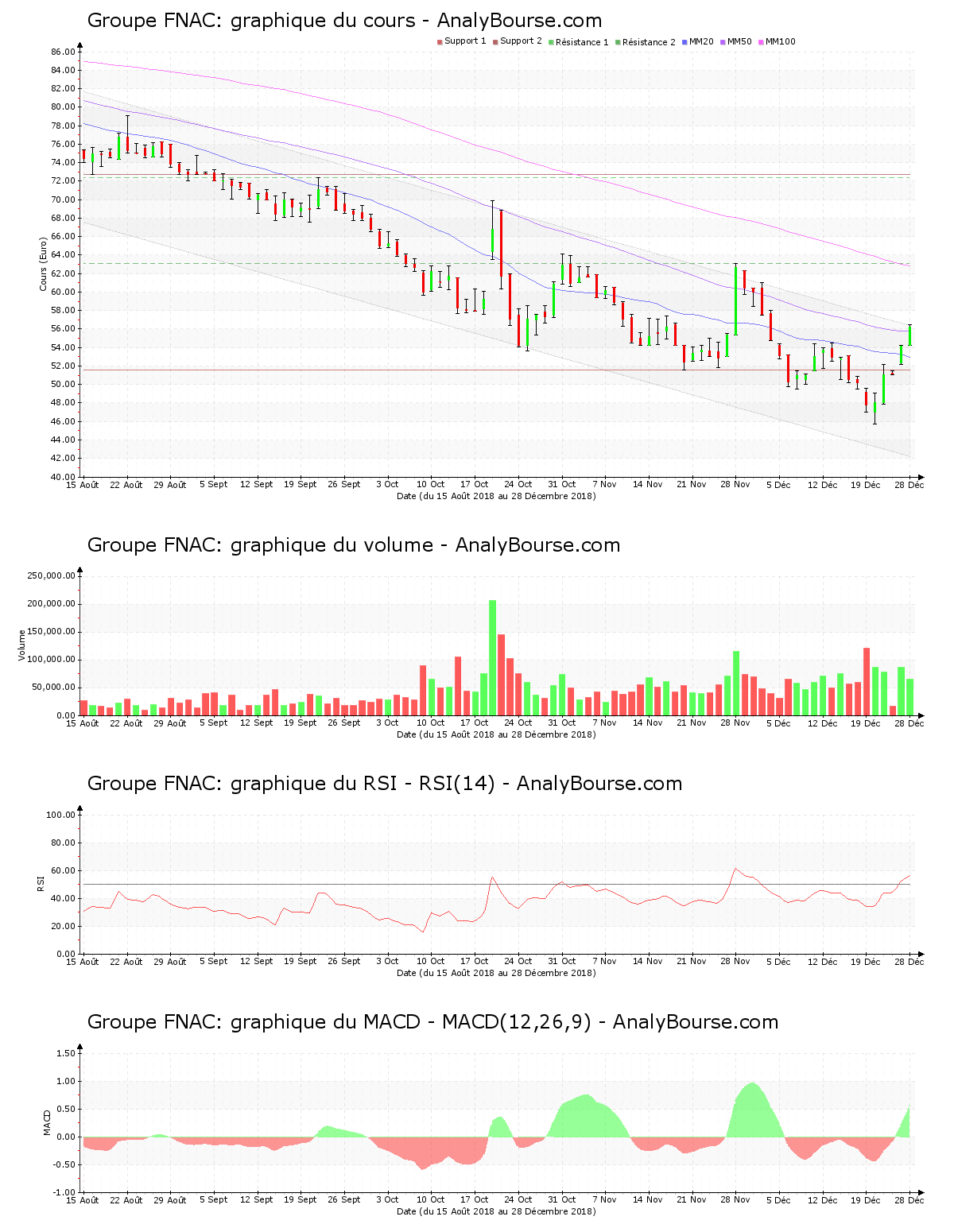Image resolution: width=954 pixels, height=1232 pixels.
Task: Click the 40.00 value on price axis
Action: (63, 477)
